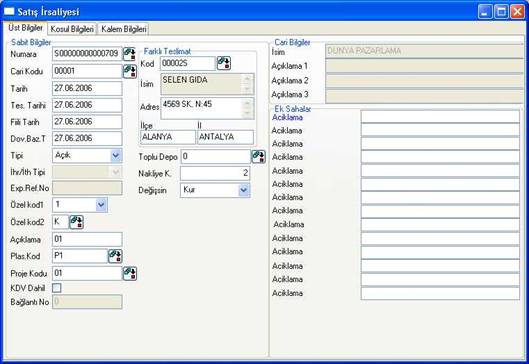Click the Fiili Tarih date field
The width and height of the screenshot is (529, 364).
point(87,122)
